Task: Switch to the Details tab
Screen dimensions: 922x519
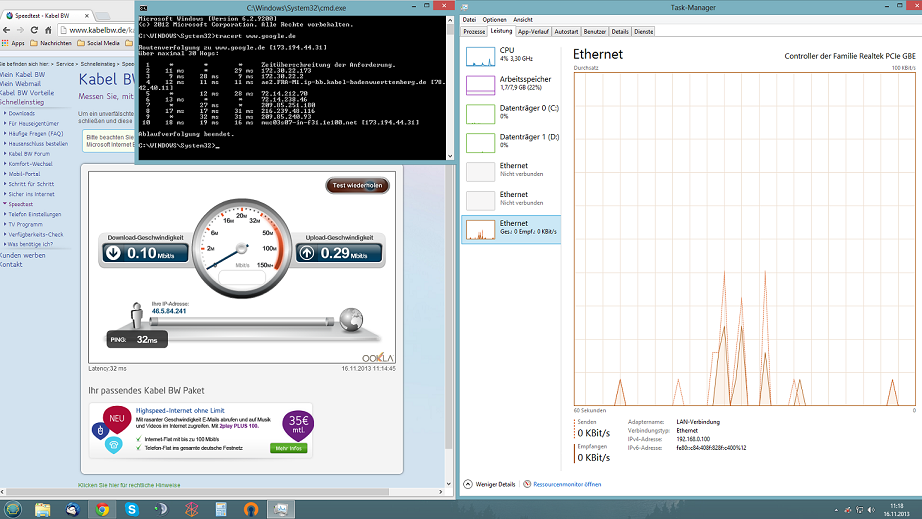Action: click(620, 32)
